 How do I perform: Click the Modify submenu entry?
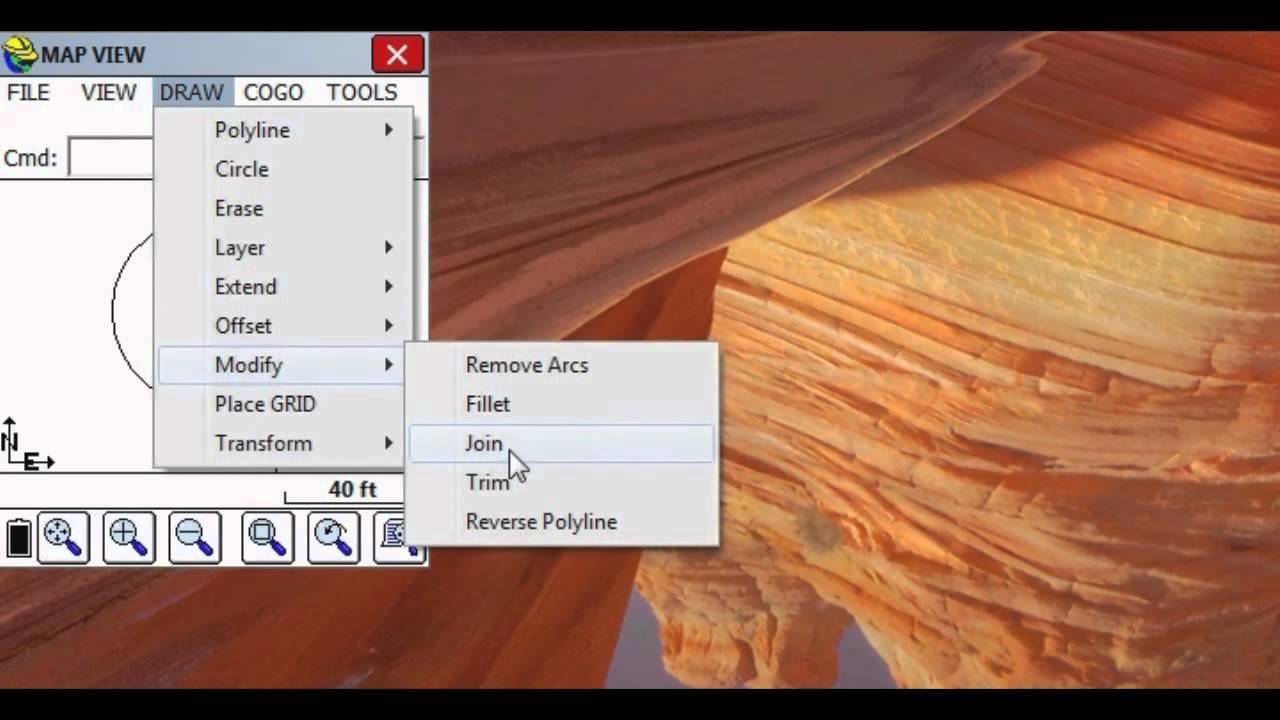[283, 365]
